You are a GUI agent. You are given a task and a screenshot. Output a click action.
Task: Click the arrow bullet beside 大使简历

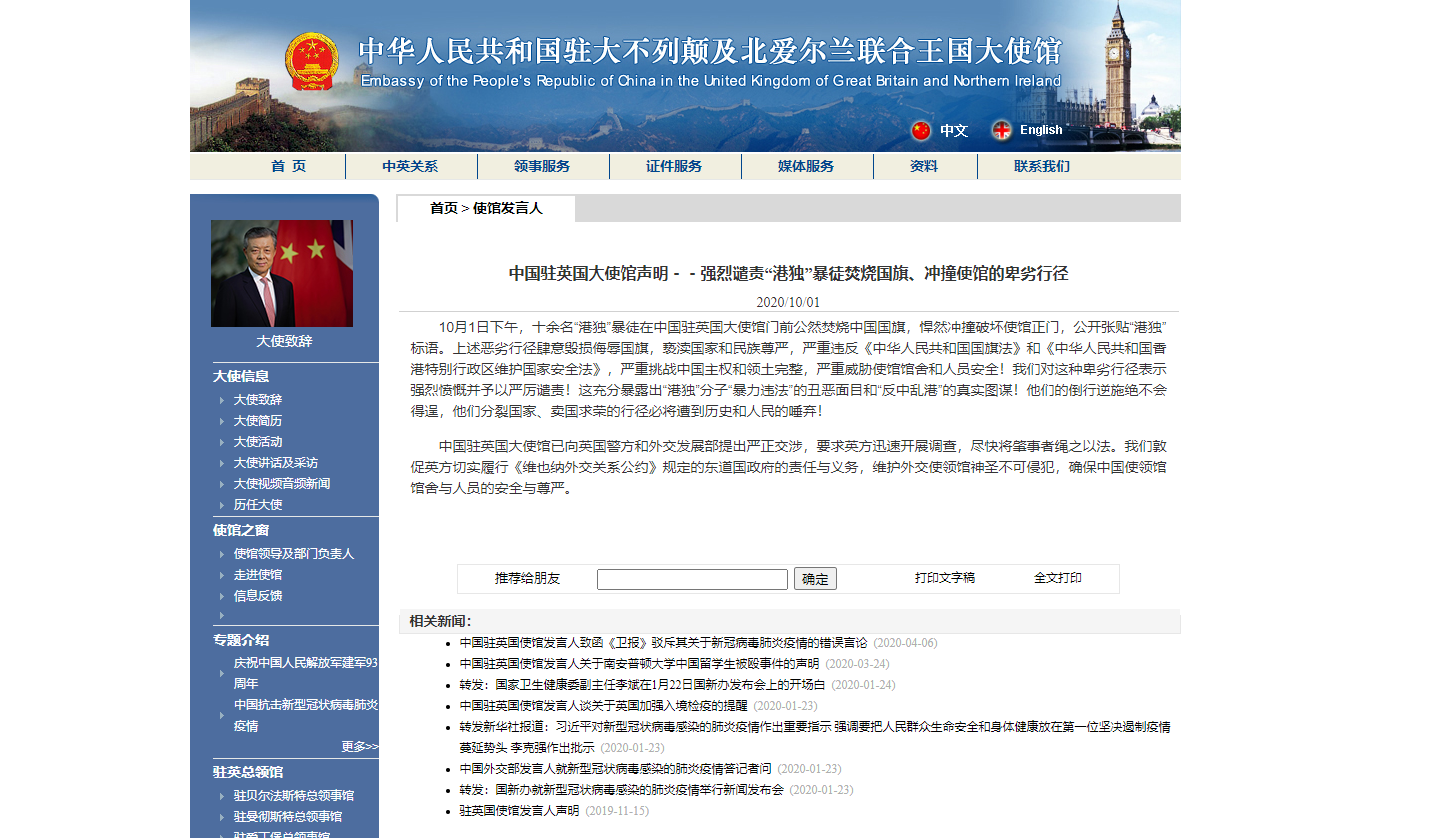[x=222, y=421]
